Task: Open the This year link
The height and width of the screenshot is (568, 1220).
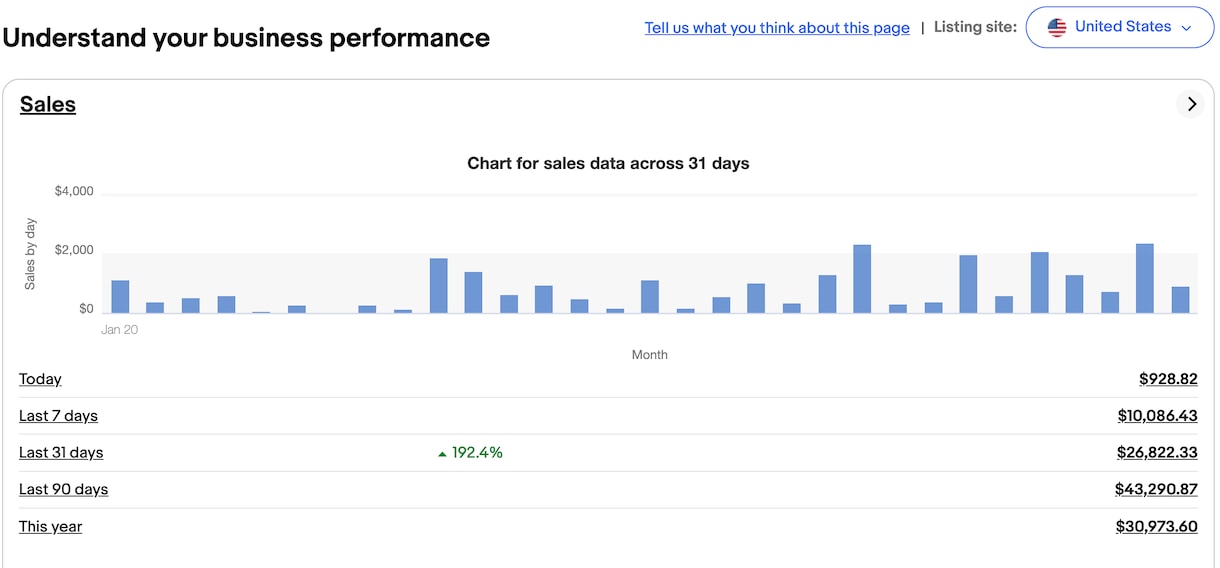Action: click(50, 527)
